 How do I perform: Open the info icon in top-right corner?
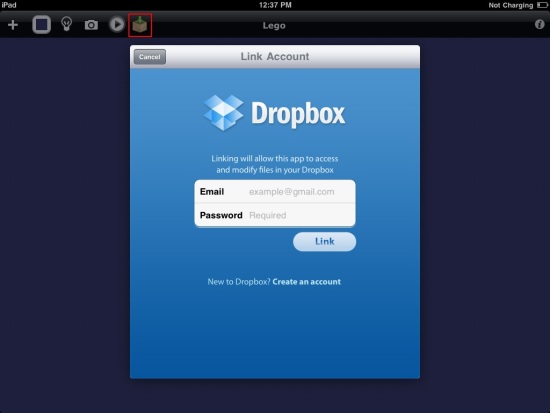click(x=539, y=24)
